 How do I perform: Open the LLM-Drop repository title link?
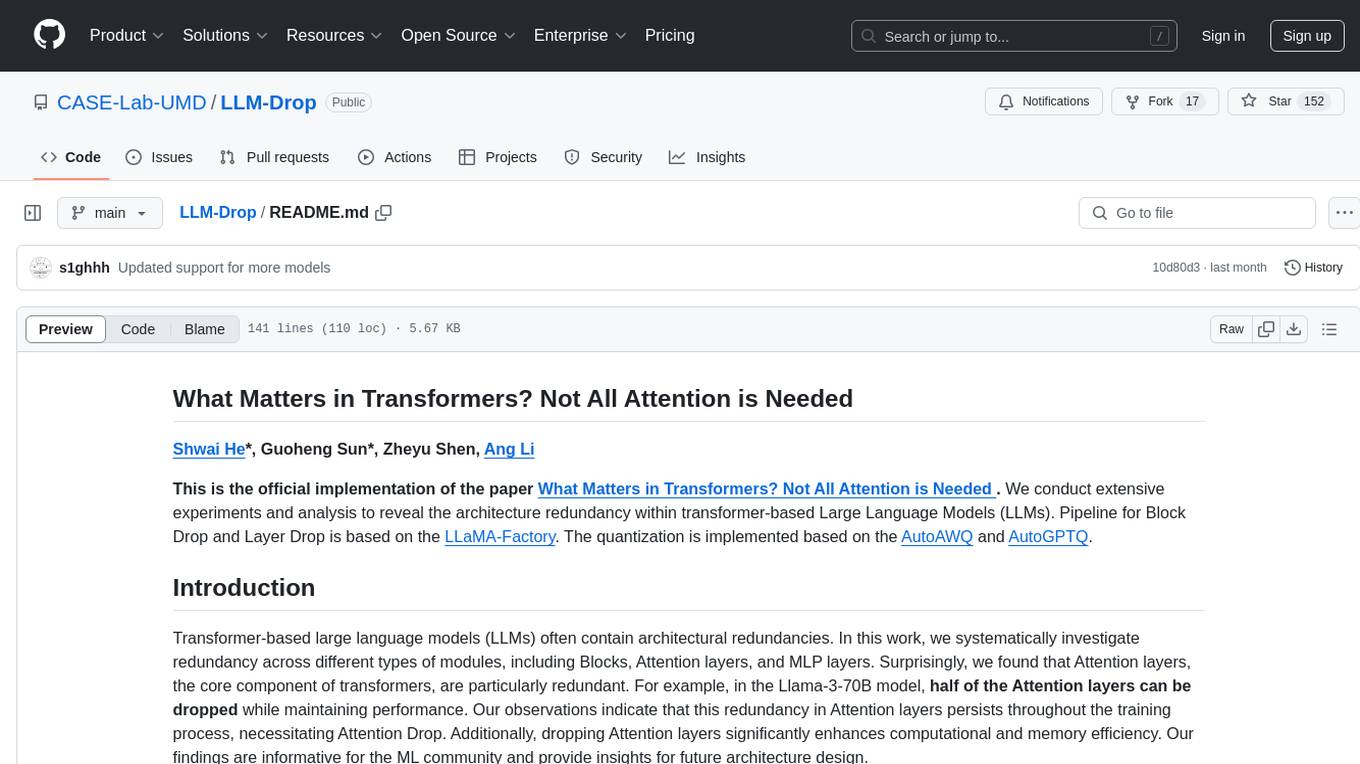coord(268,102)
